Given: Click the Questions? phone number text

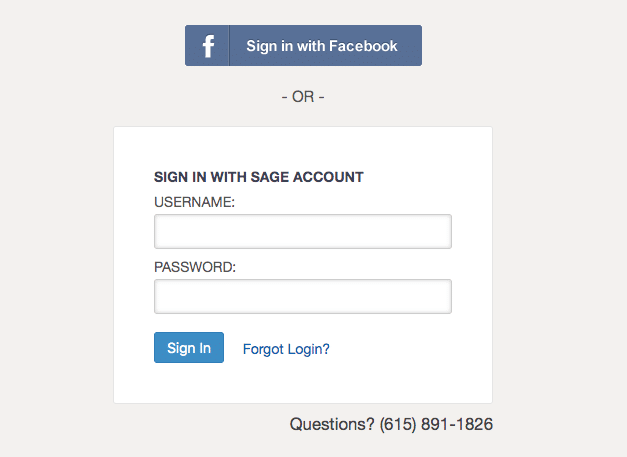Looking at the screenshot, I should 391,424.
